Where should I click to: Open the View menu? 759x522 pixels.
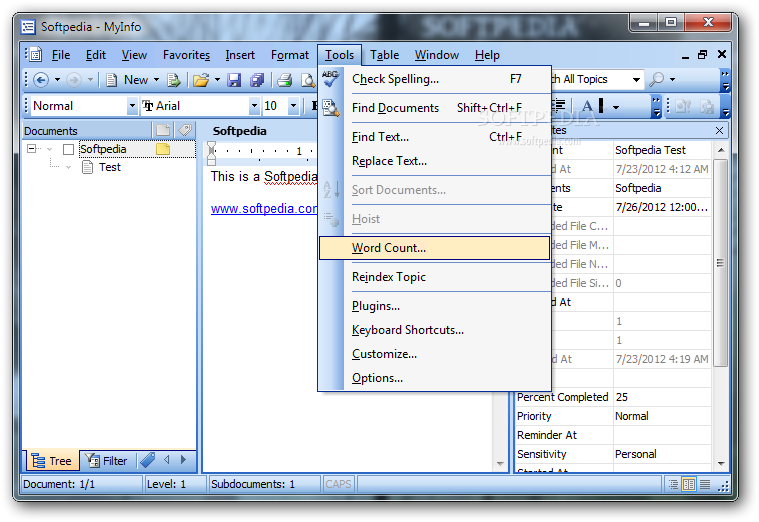(x=134, y=55)
